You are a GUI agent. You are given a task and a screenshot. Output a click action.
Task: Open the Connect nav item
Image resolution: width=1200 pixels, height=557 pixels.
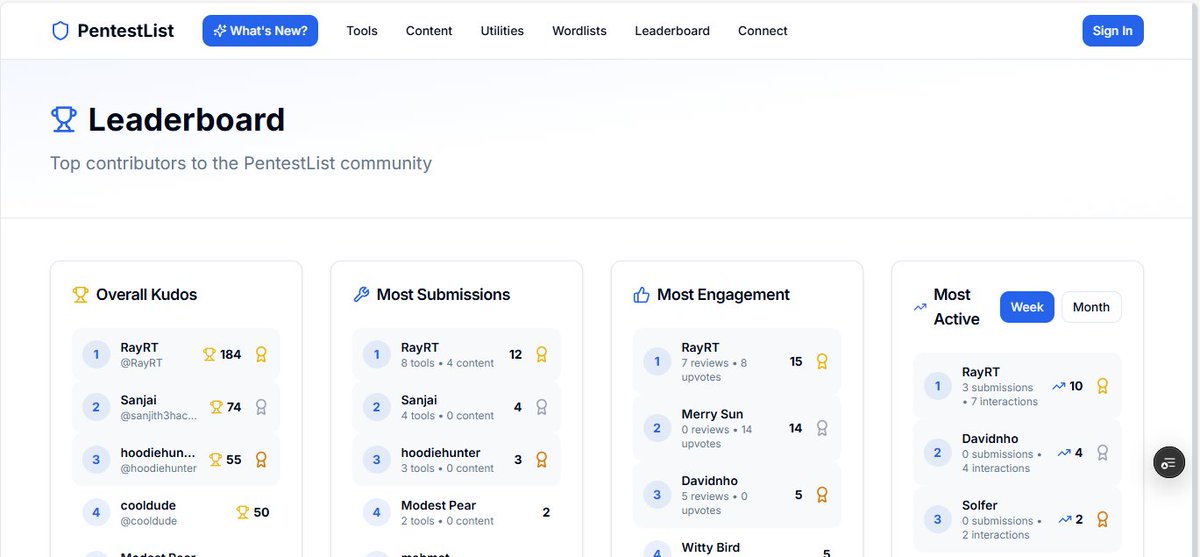pyautogui.click(x=763, y=31)
